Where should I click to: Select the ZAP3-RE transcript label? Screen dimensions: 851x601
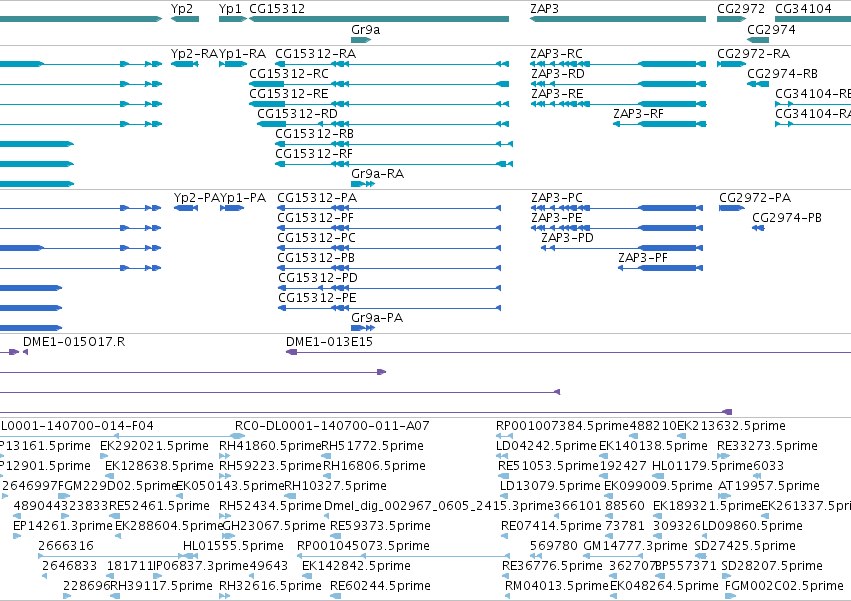(x=557, y=94)
